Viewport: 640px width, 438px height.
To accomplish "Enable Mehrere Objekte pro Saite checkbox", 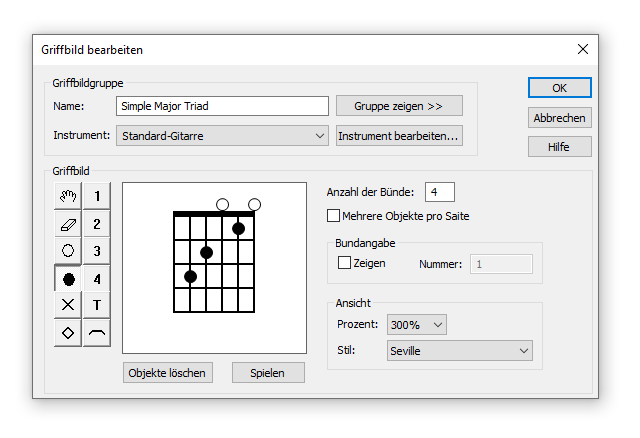I will [333, 216].
